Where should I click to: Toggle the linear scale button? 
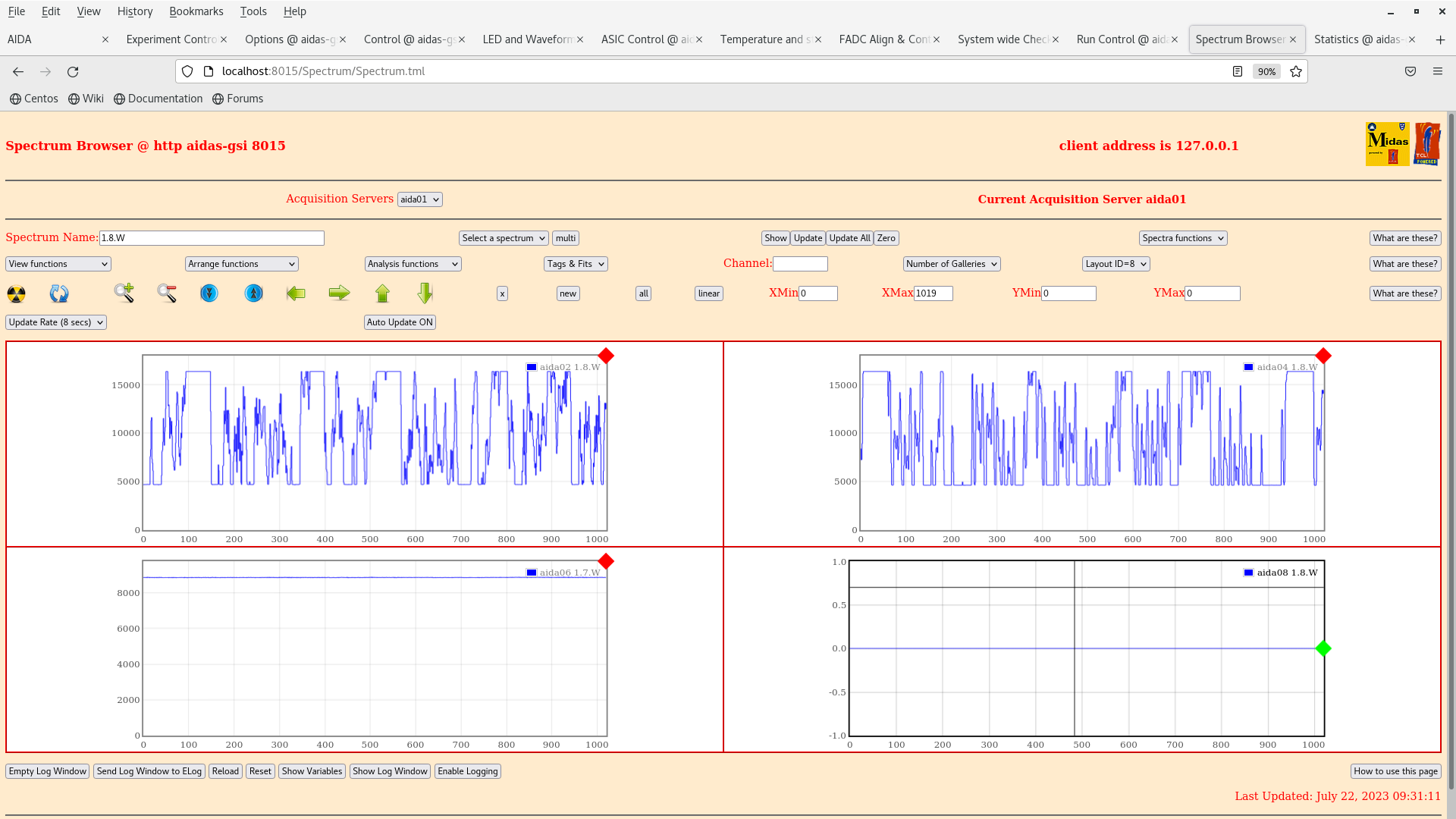point(708,293)
